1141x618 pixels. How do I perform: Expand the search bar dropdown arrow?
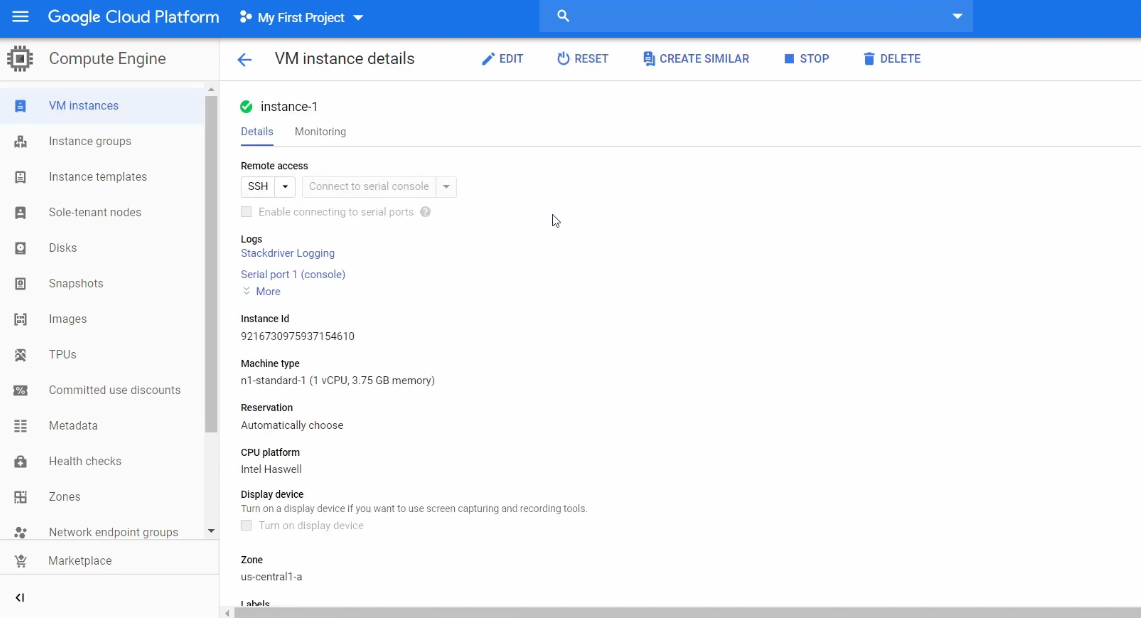coord(957,16)
